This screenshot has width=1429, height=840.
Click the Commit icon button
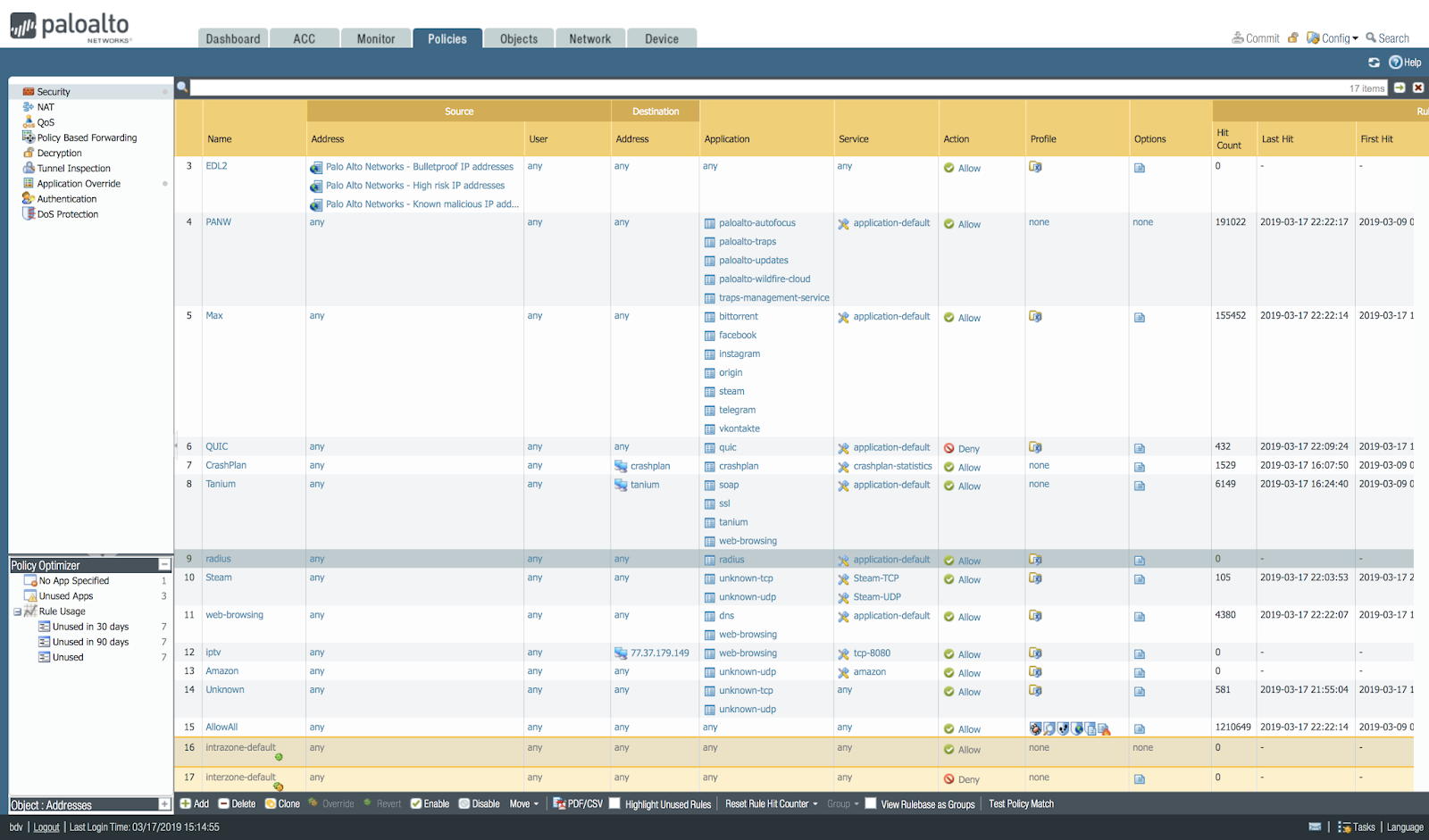pos(1255,38)
